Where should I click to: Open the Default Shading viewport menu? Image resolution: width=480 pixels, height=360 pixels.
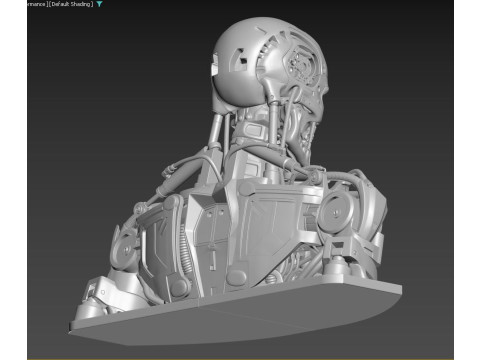pos(70,4)
